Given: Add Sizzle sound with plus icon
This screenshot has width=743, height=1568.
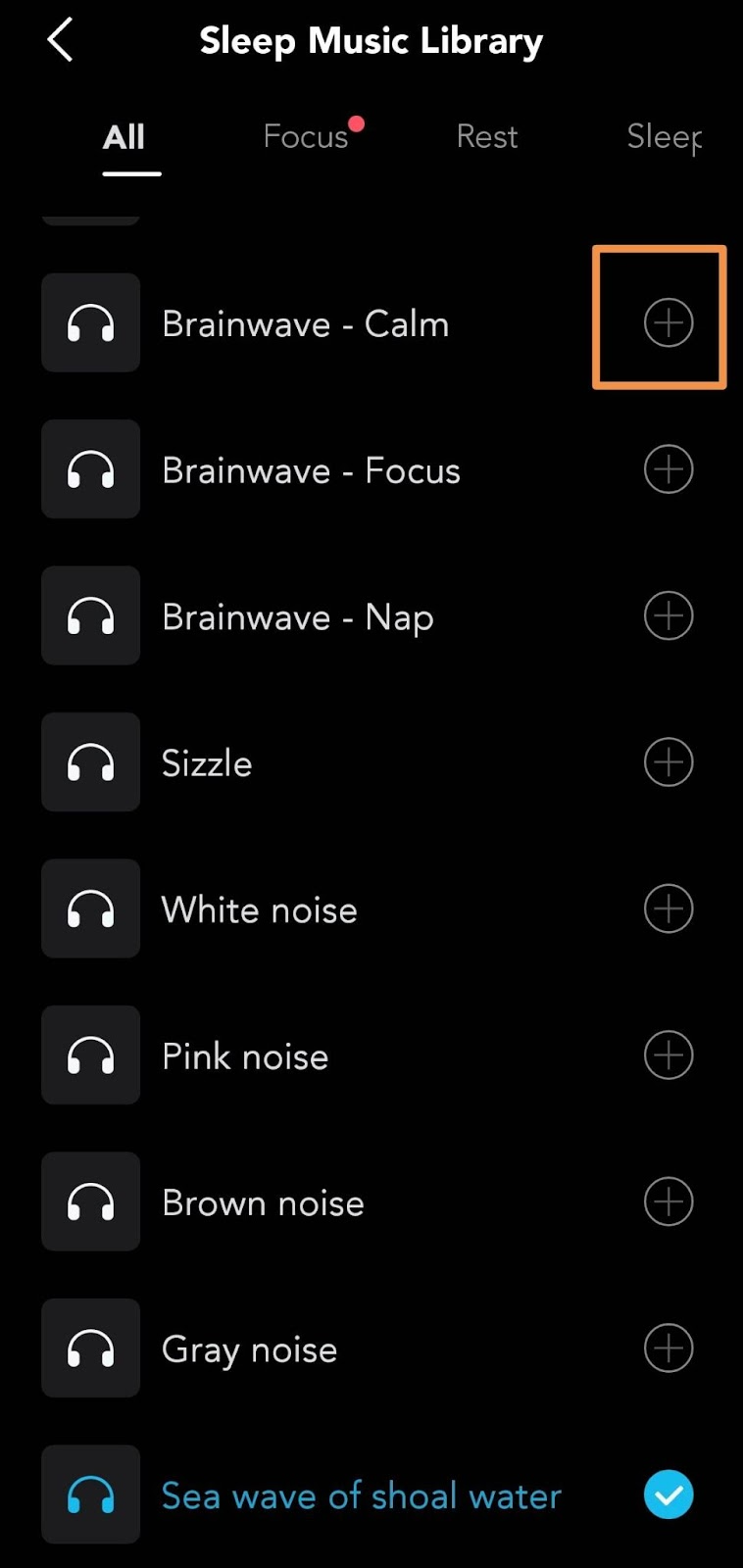Looking at the screenshot, I should [x=669, y=762].
